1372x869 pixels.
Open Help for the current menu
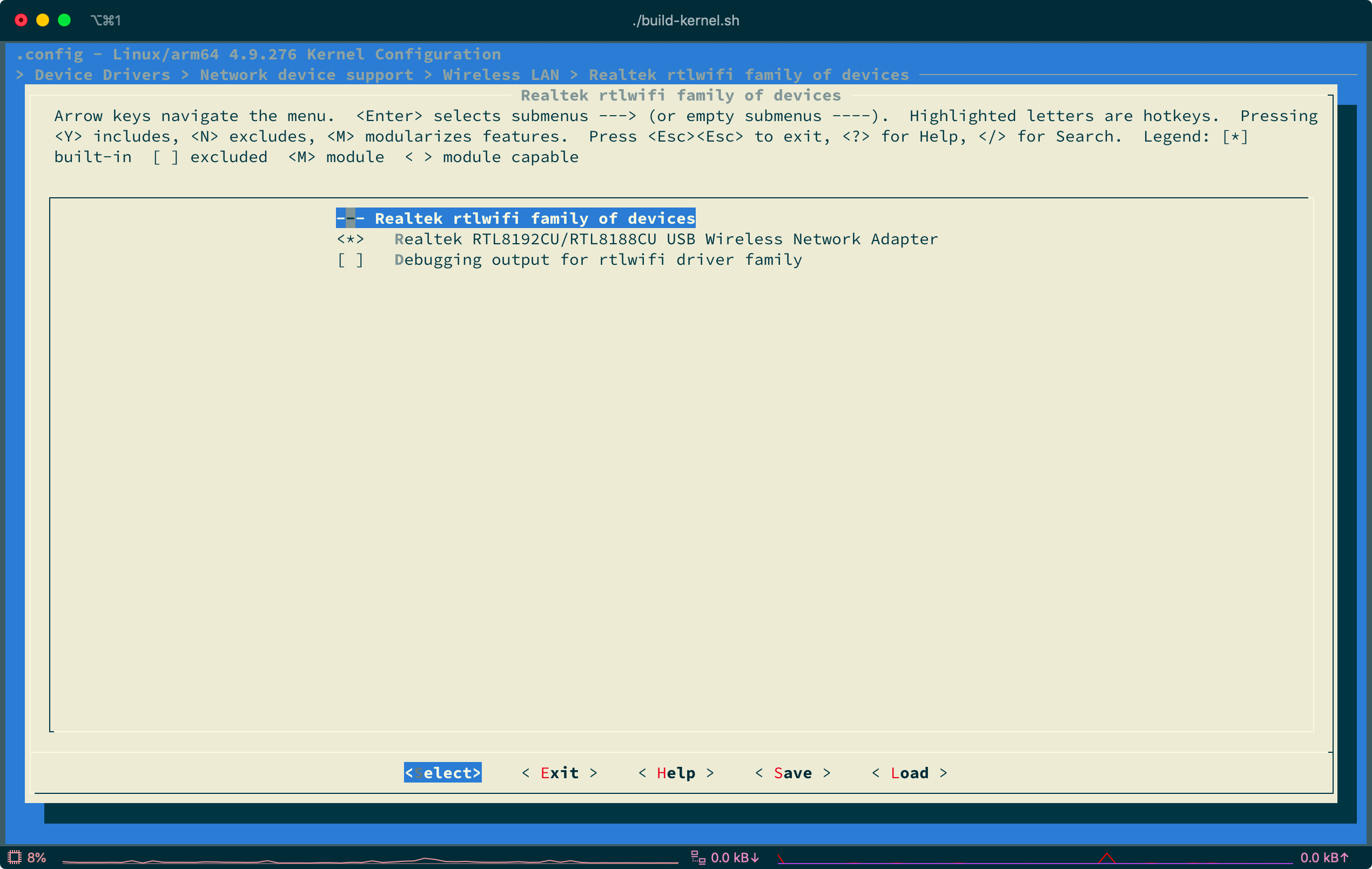[x=676, y=773]
